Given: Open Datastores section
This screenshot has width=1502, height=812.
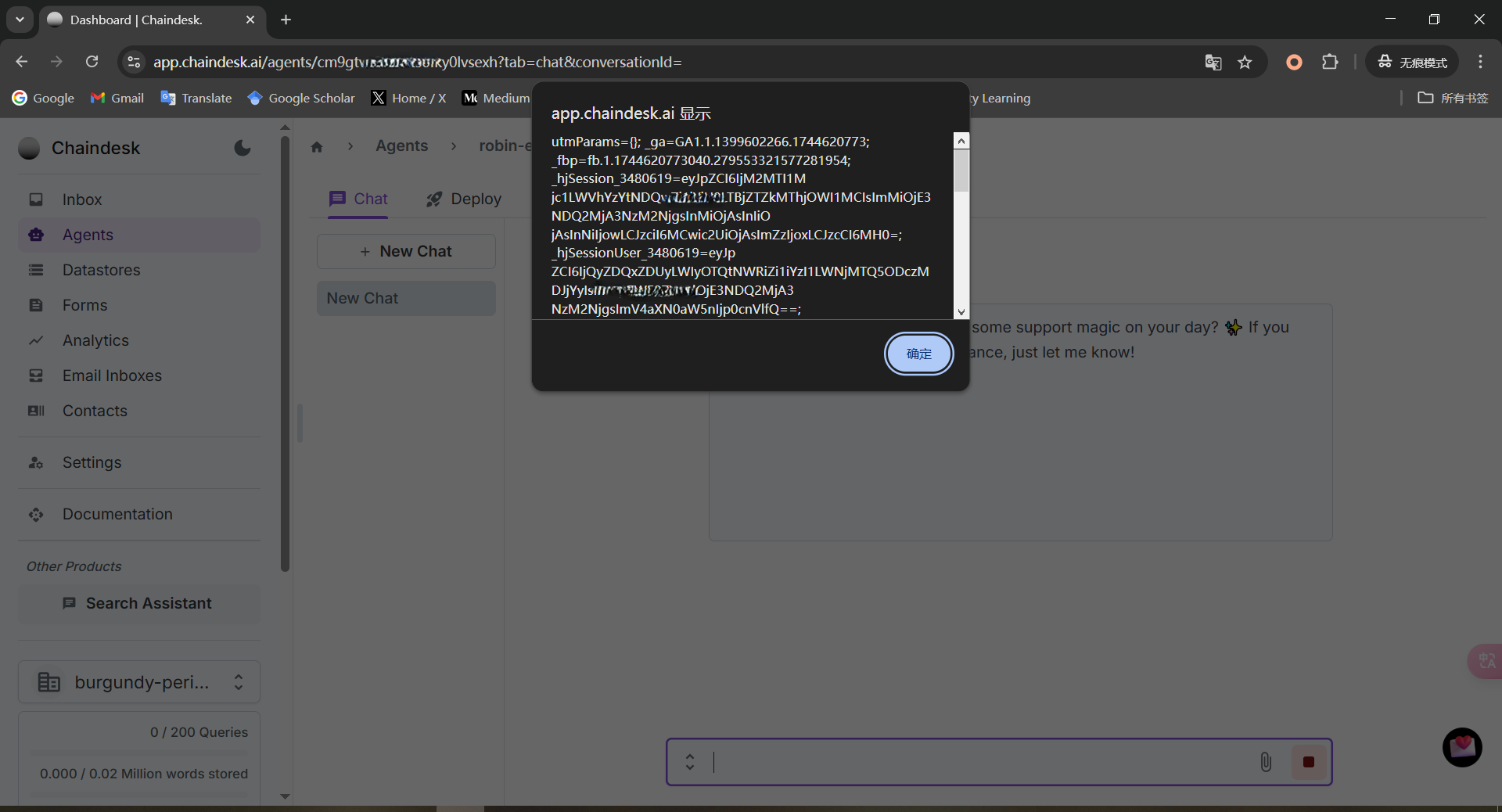Looking at the screenshot, I should (139, 270).
